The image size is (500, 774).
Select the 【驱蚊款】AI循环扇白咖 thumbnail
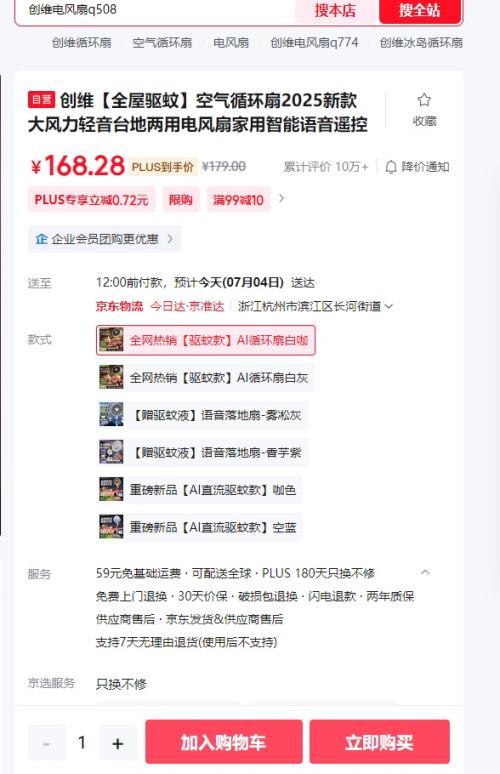(x=112, y=340)
